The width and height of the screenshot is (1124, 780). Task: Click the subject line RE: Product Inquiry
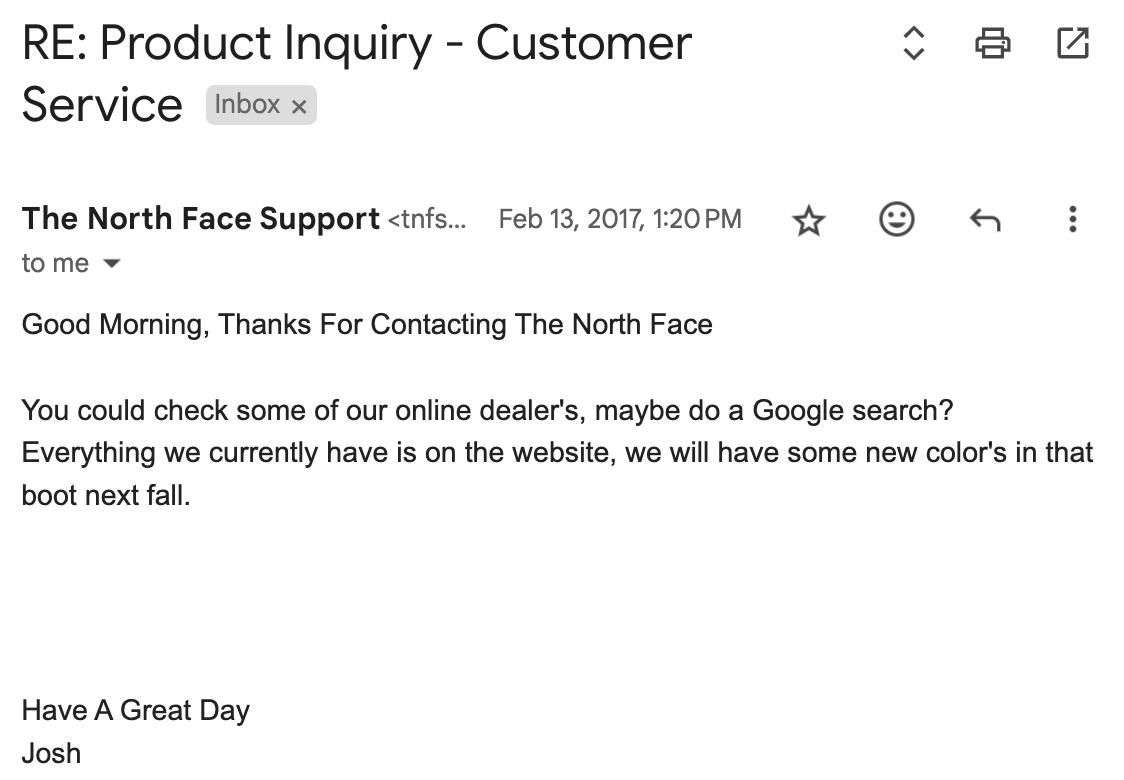click(x=357, y=74)
